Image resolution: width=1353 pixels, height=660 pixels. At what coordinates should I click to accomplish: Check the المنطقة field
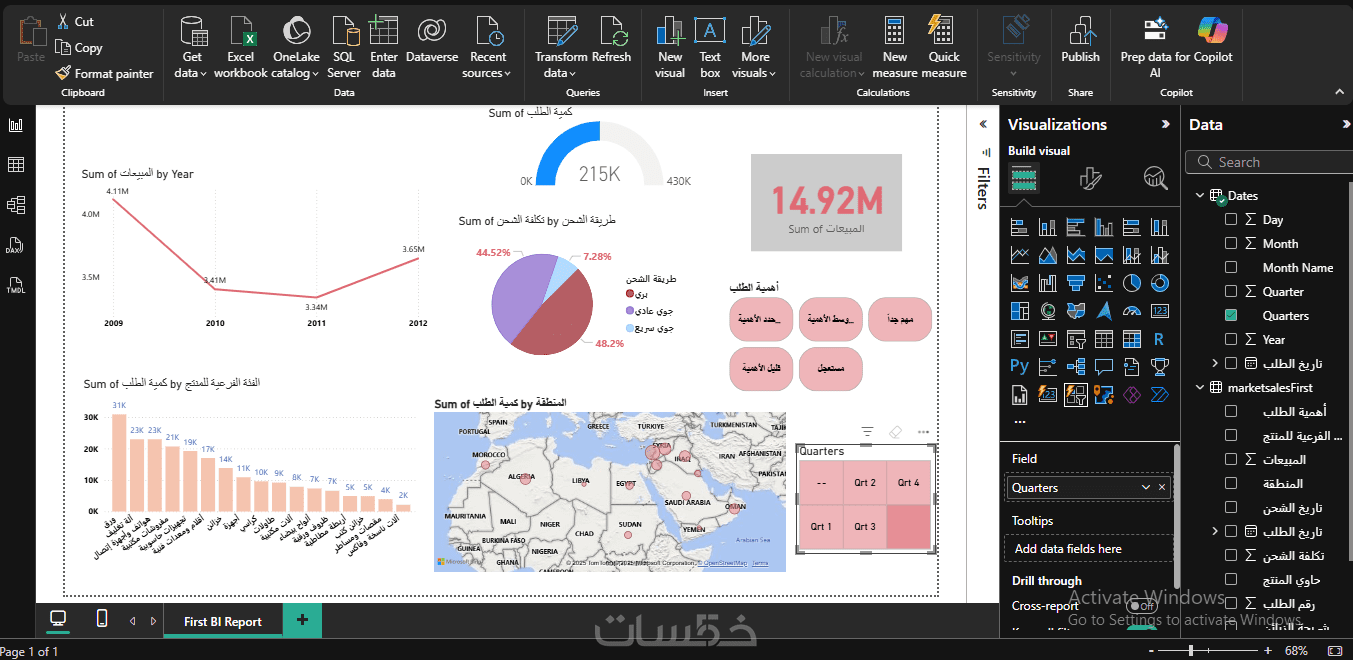(x=1231, y=483)
